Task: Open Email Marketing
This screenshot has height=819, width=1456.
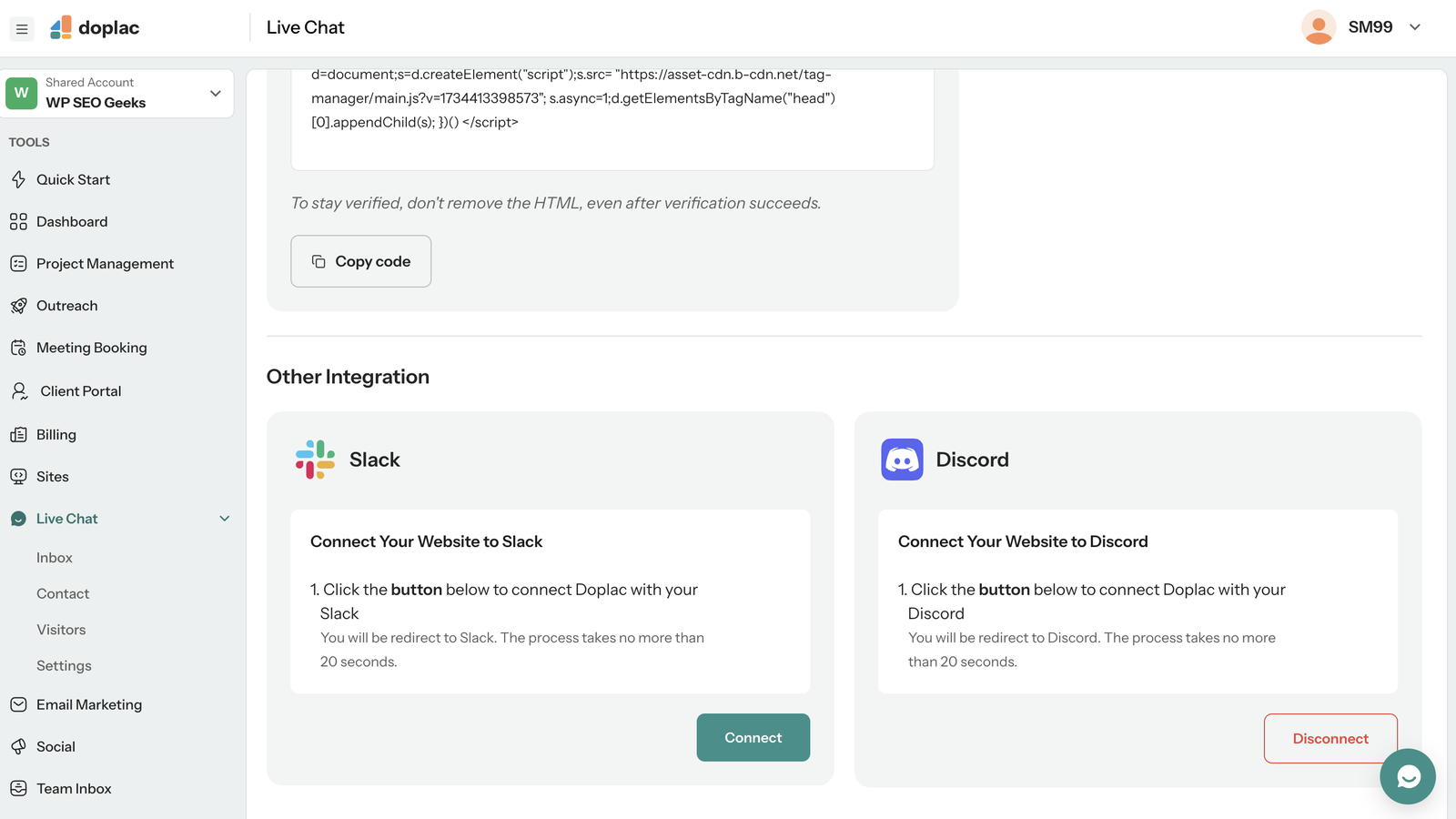Action: (x=89, y=704)
